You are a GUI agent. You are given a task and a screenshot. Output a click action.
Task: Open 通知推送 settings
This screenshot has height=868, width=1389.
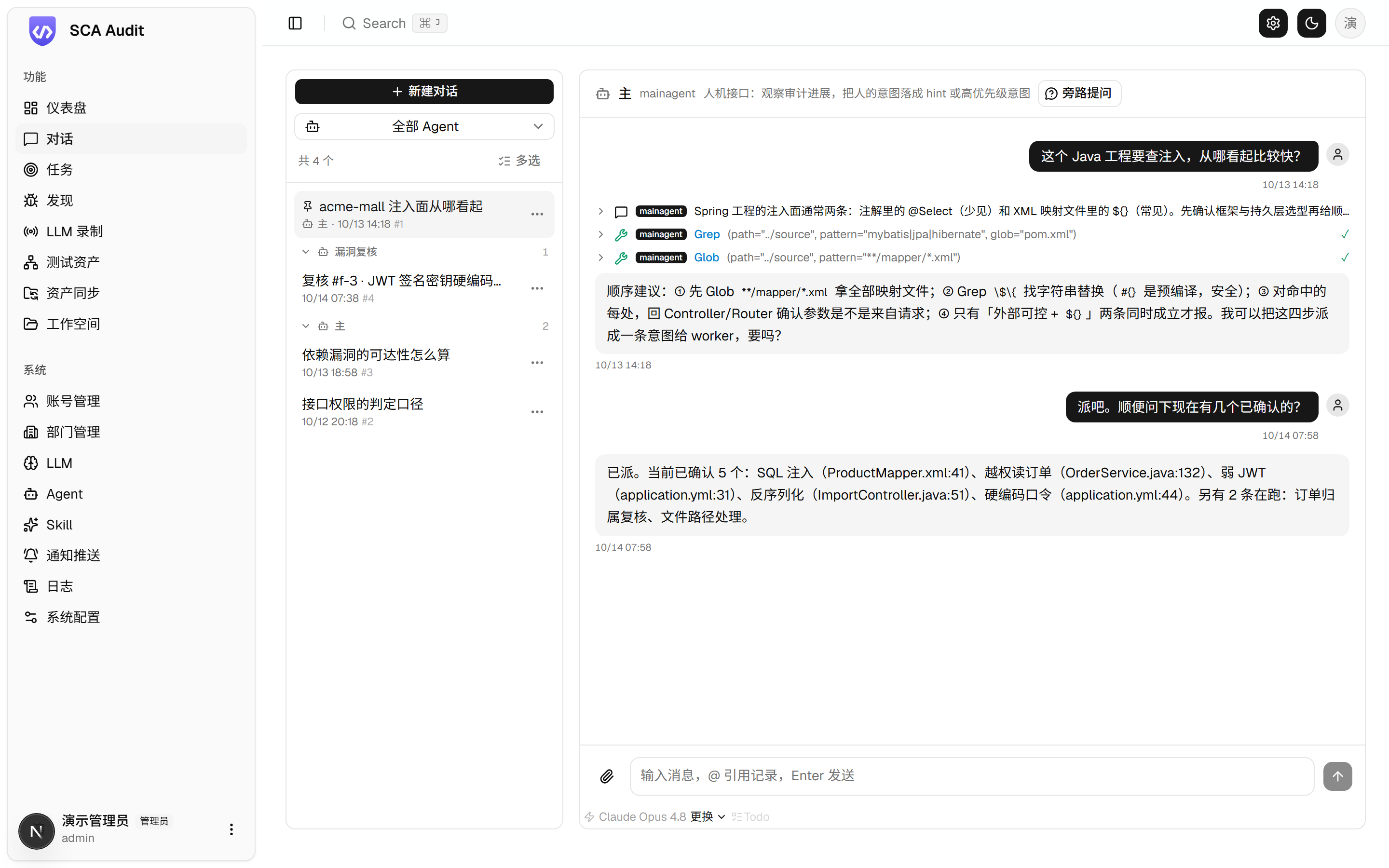tap(131, 555)
